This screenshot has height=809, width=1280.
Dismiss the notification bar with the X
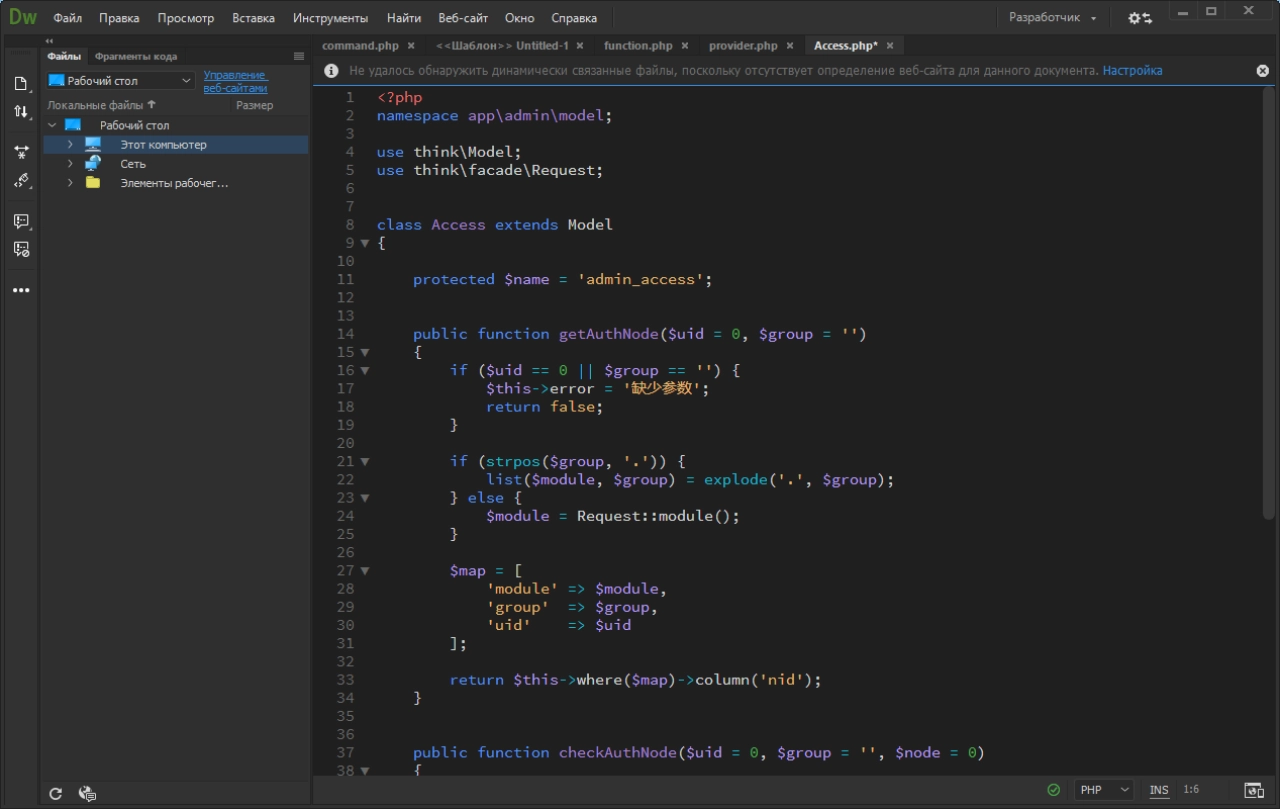tap(1263, 71)
